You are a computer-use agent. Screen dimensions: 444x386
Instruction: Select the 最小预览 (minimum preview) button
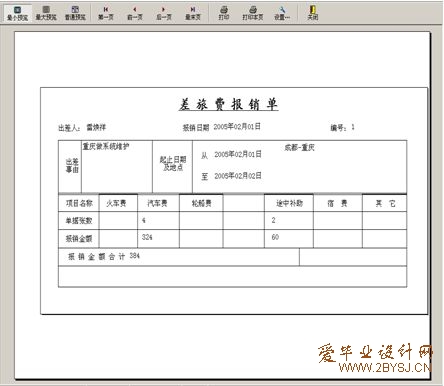(x=17, y=13)
